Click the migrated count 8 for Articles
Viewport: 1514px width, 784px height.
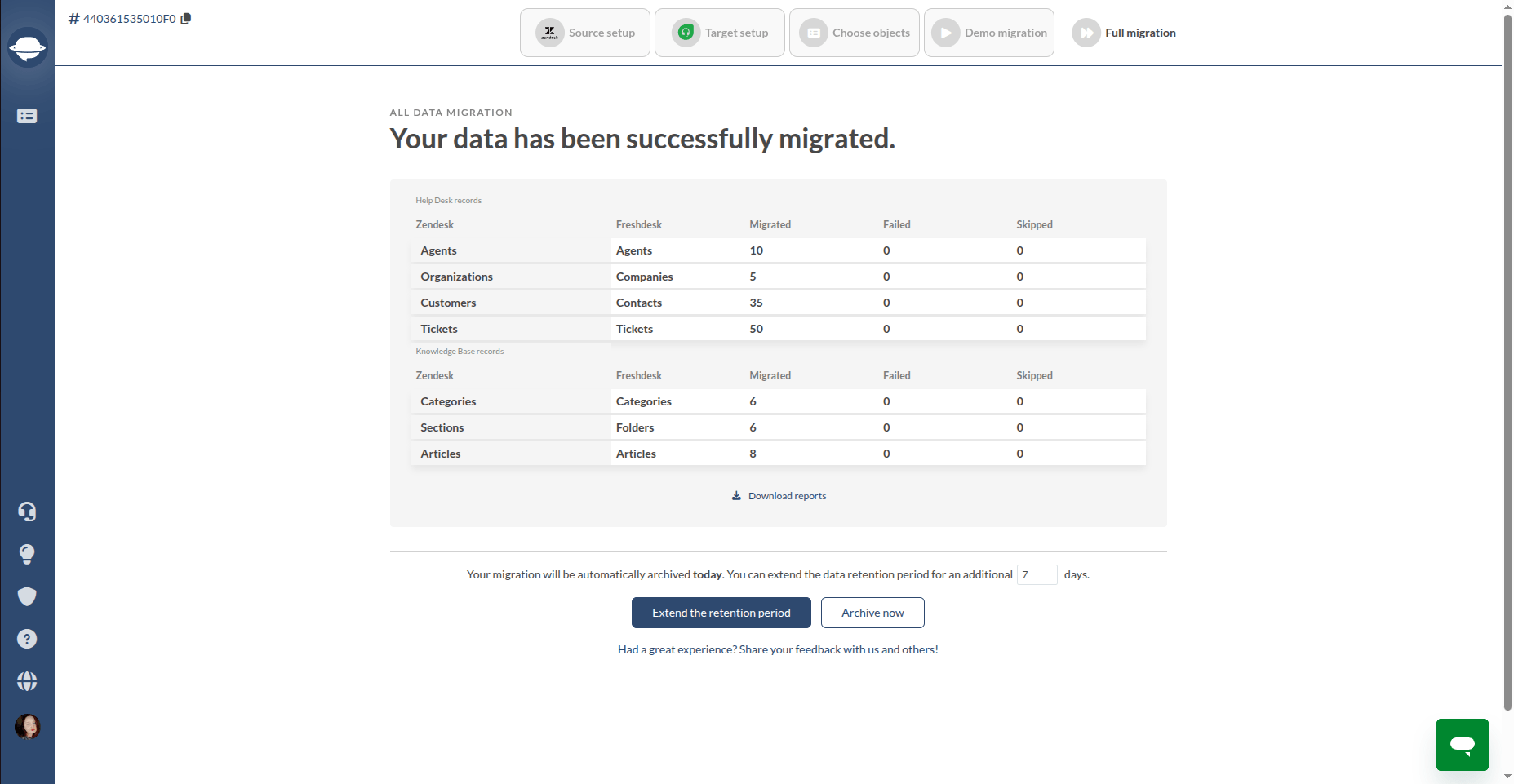pyautogui.click(x=753, y=454)
